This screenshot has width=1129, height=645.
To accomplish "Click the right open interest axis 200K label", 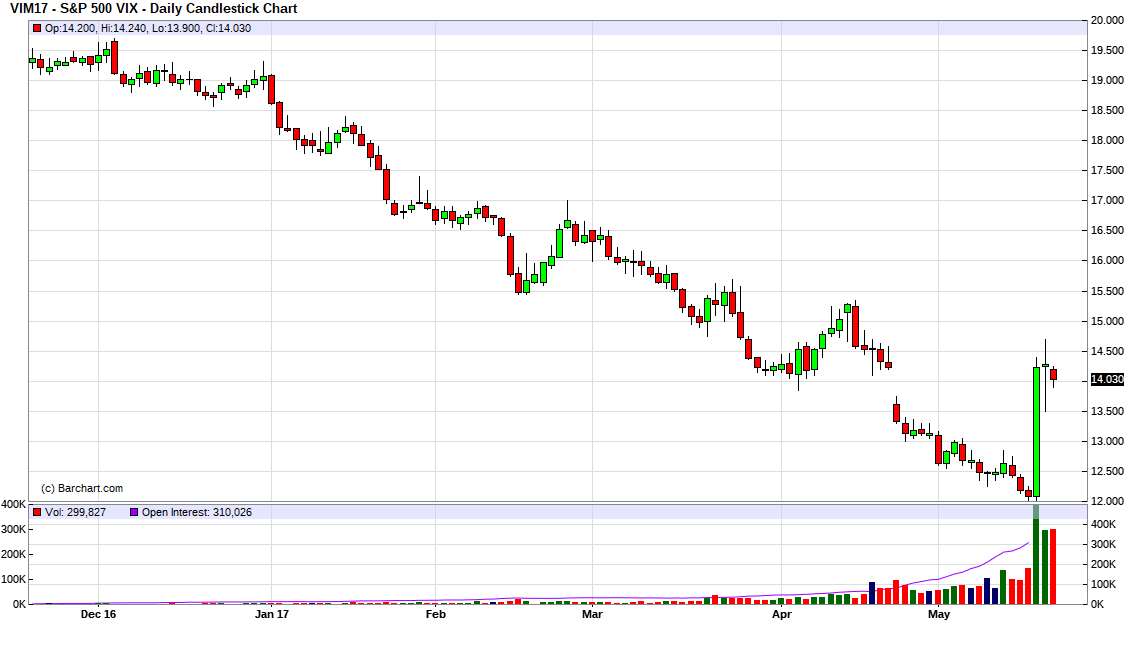I will tap(1103, 564).
